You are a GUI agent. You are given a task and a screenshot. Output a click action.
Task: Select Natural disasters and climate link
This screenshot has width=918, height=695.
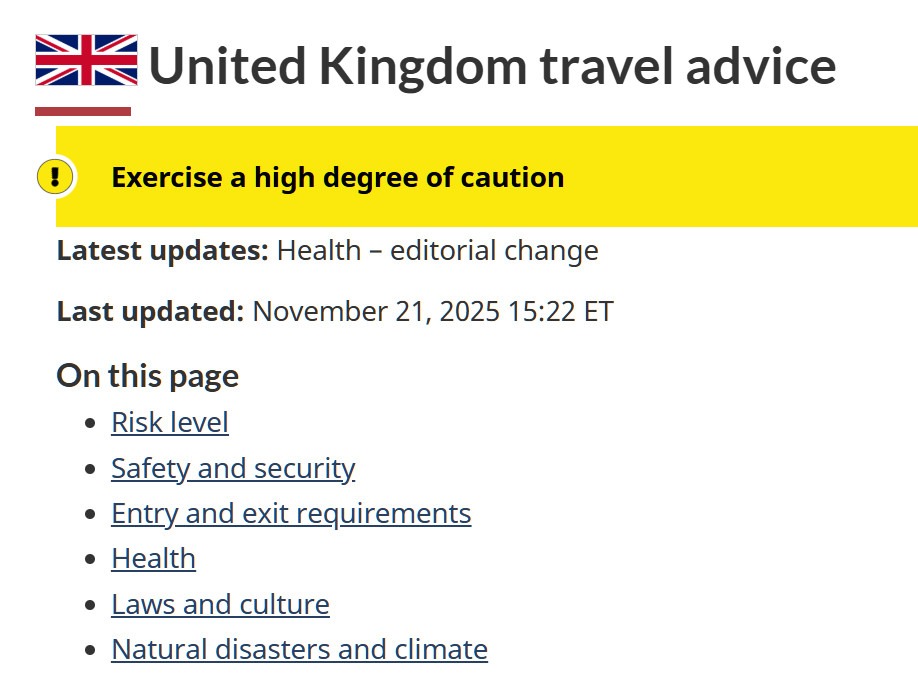[x=299, y=650]
